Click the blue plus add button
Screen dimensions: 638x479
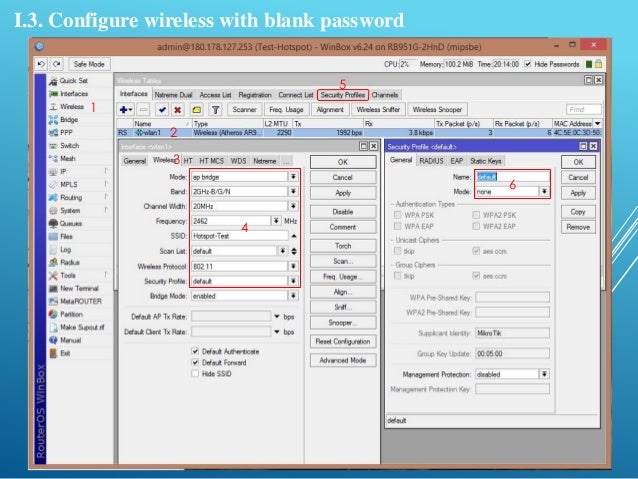point(126,109)
